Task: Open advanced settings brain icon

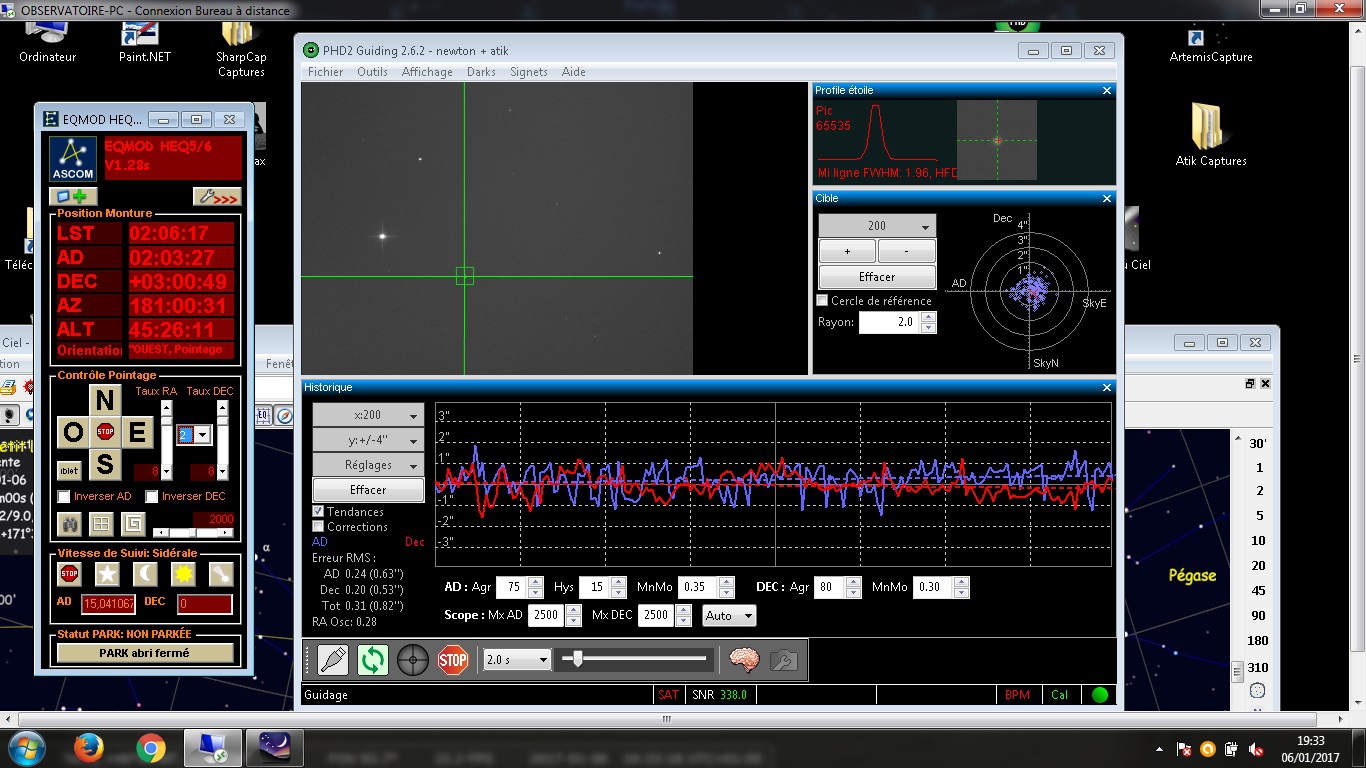Action: [x=743, y=660]
